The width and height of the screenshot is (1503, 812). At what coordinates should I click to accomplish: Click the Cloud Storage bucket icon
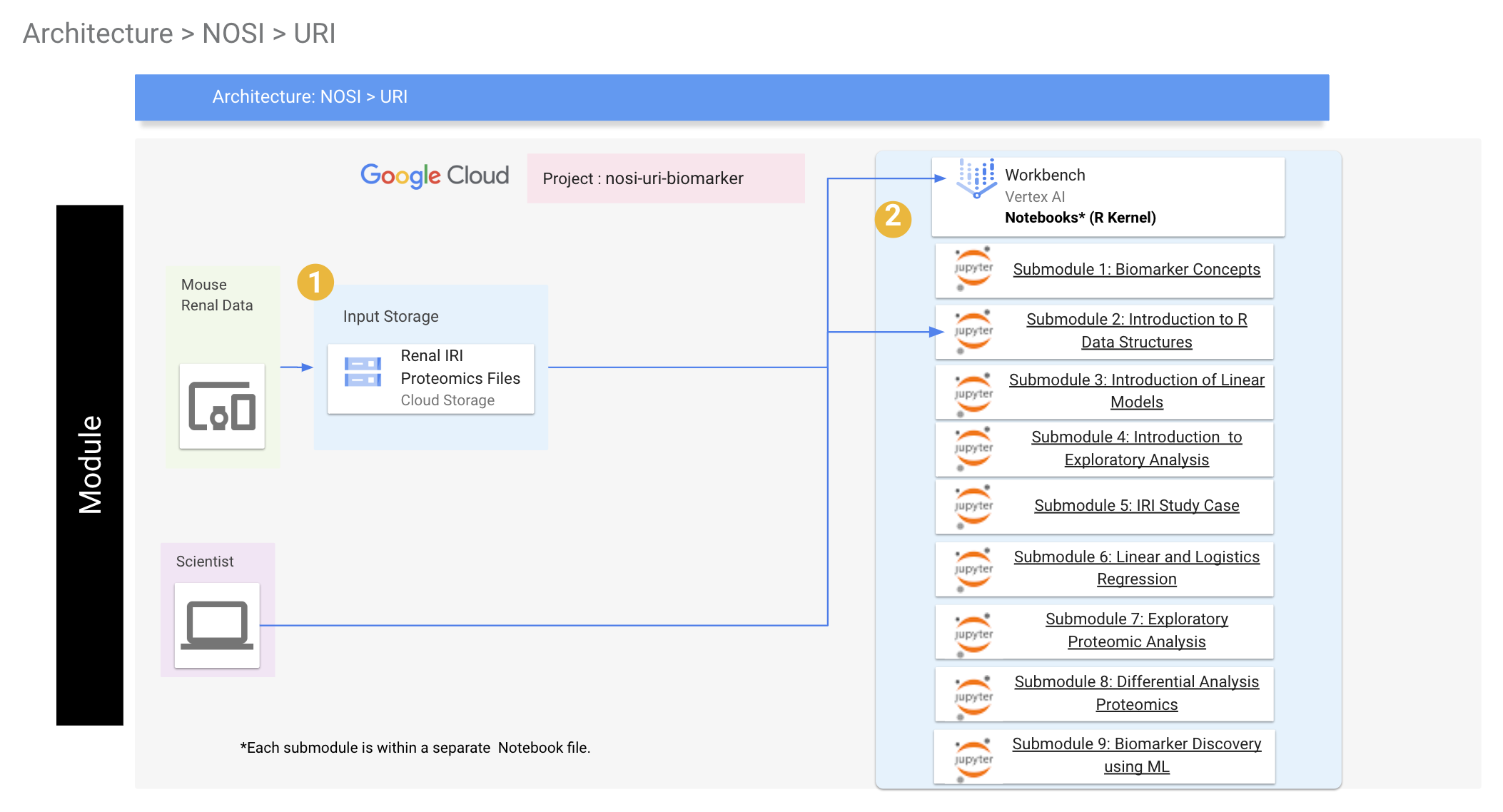tap(363, 372)
